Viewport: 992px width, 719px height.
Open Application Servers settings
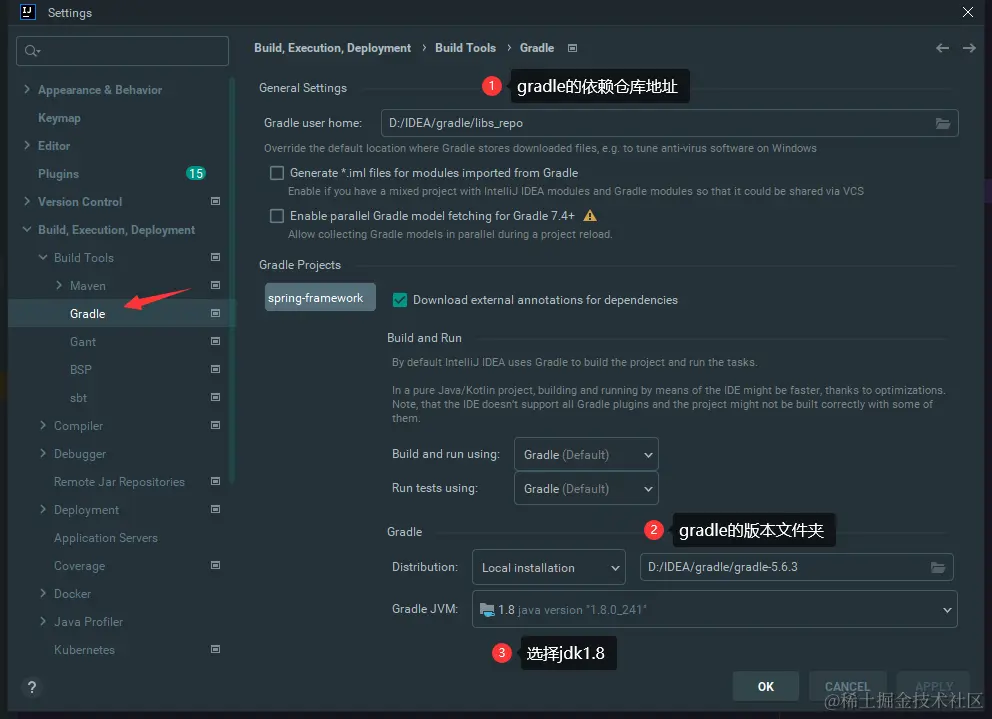[x=106, y=538]
